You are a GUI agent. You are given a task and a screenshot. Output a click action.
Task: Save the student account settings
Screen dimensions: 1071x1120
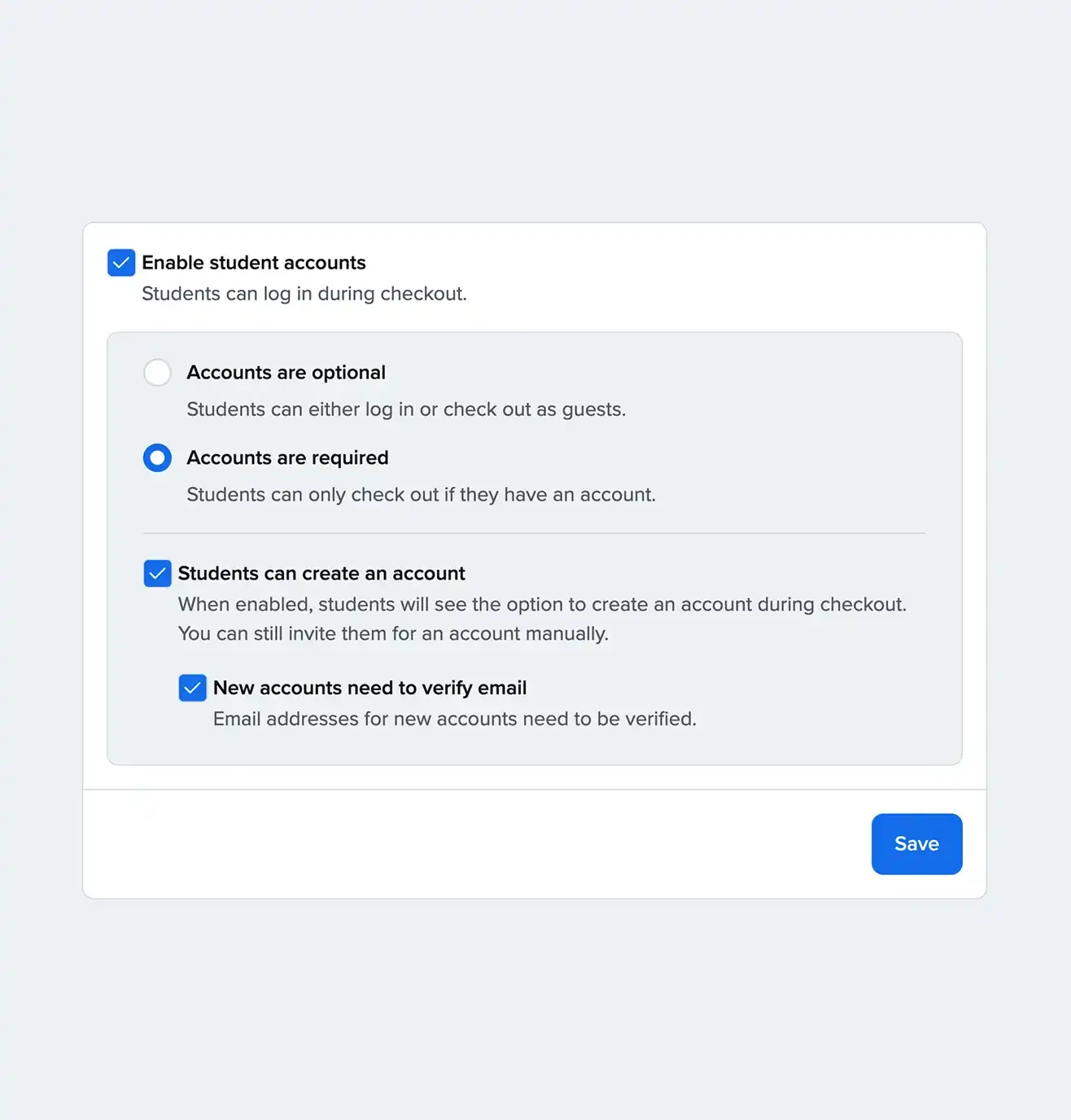tap(916, 844)
